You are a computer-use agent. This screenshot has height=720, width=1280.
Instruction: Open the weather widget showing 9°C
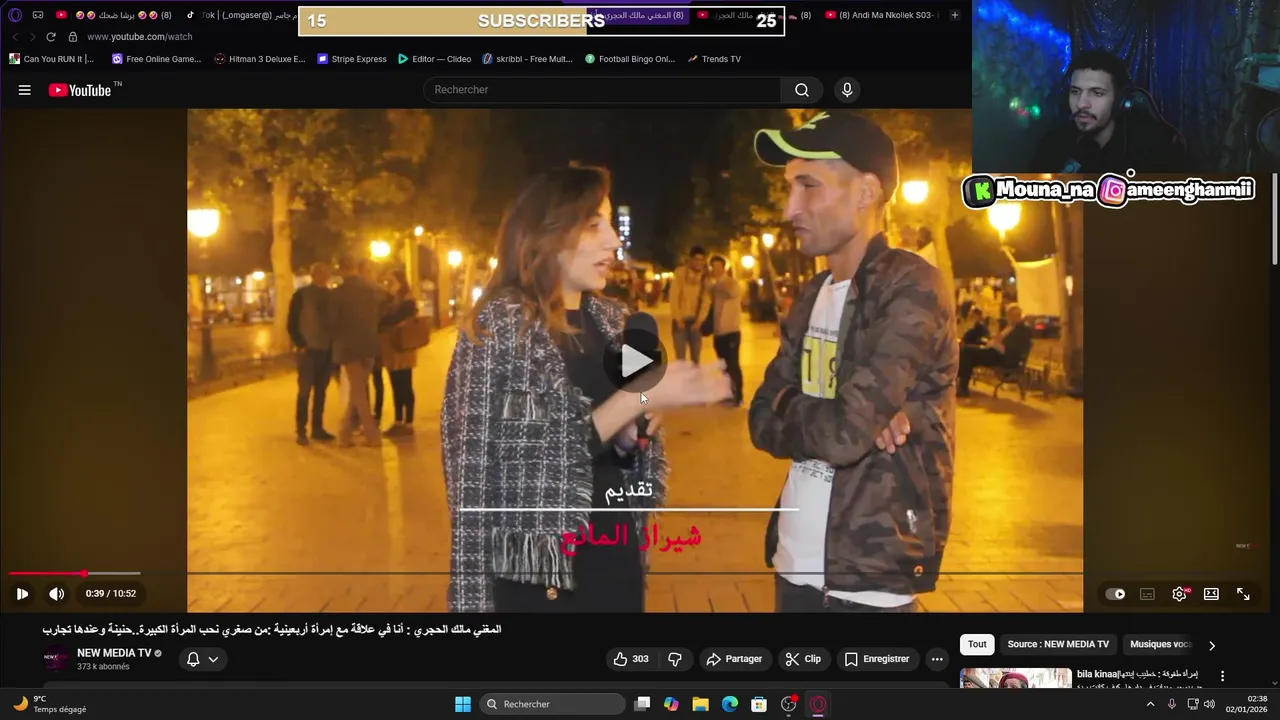point(50,704)
